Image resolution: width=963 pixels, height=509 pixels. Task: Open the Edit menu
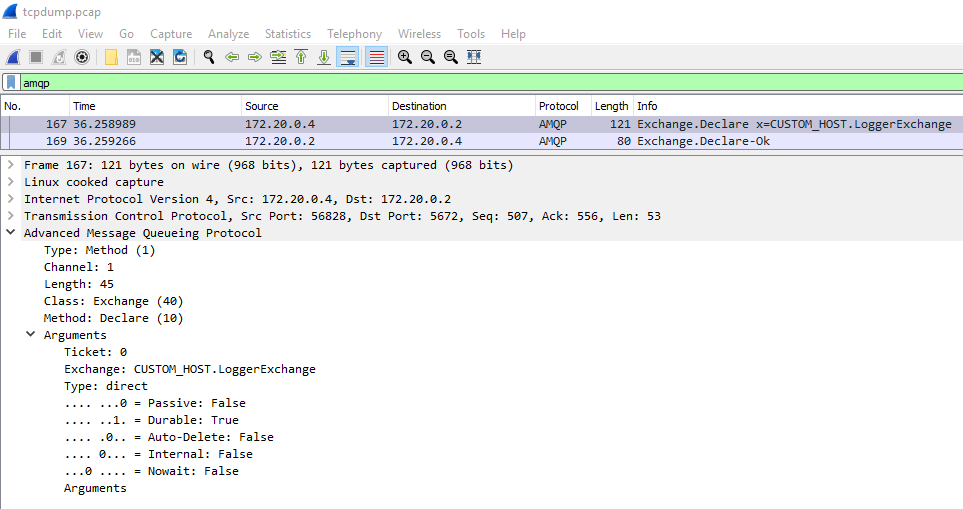pos(52,34)
